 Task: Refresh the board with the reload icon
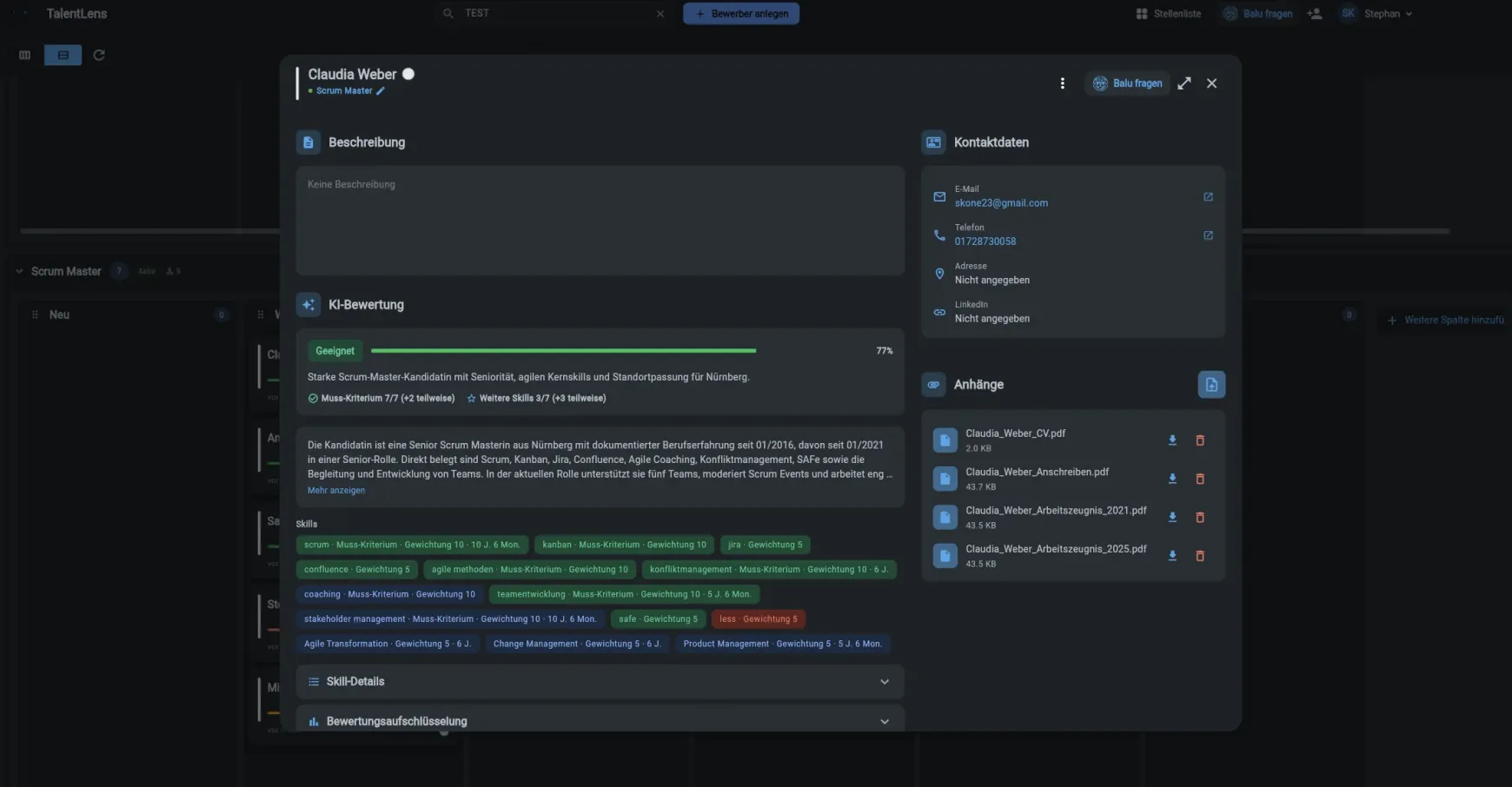[99, 55]
